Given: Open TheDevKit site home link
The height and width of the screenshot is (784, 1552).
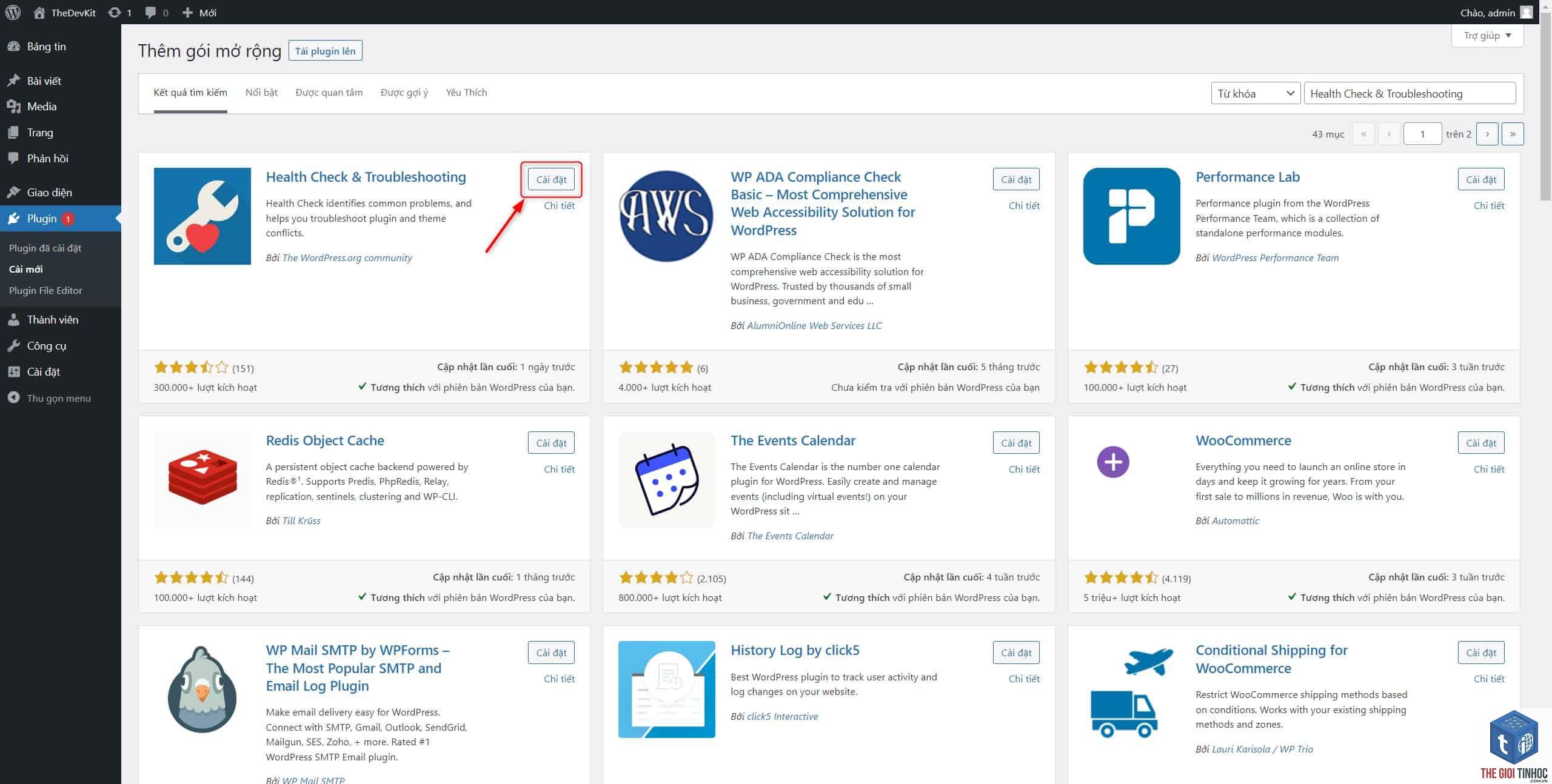Looking at the screenshot, I should 65,12.
